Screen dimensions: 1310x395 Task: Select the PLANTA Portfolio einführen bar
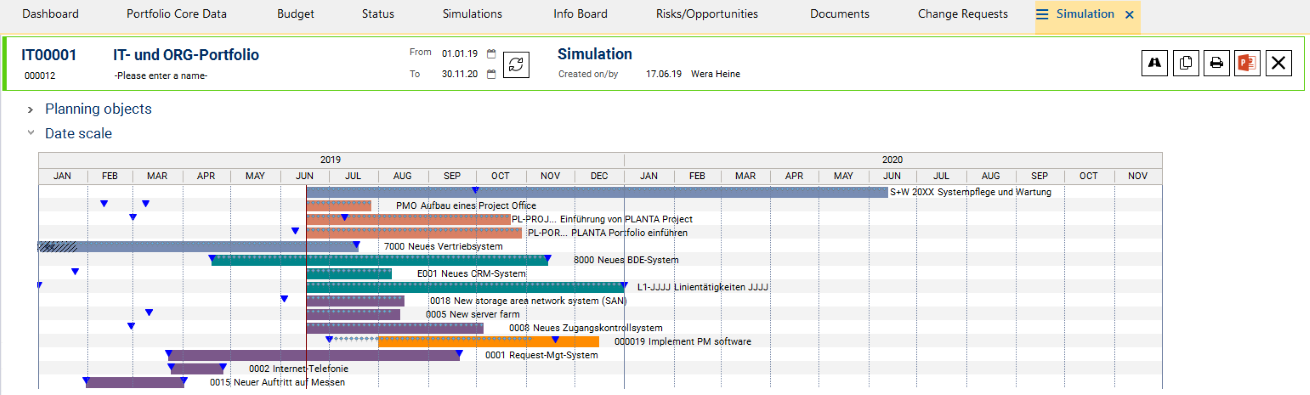coord(414,233)
